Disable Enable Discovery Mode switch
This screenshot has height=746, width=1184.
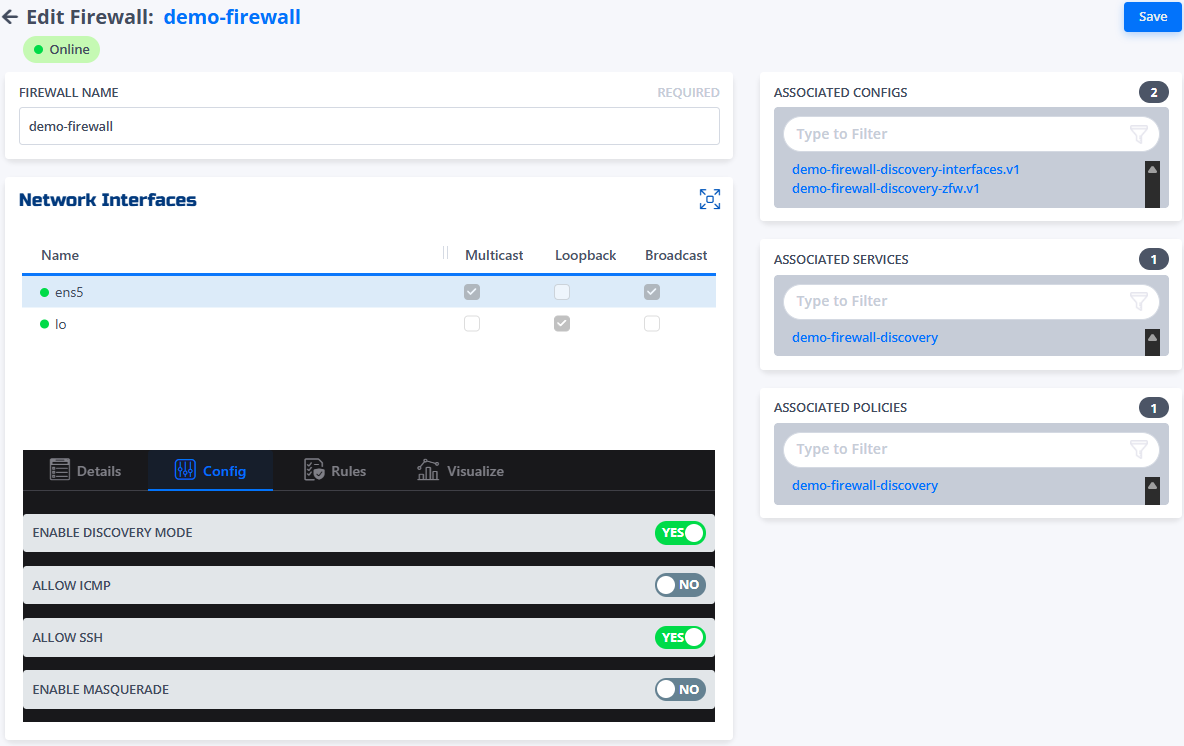(x=680, y=533)
